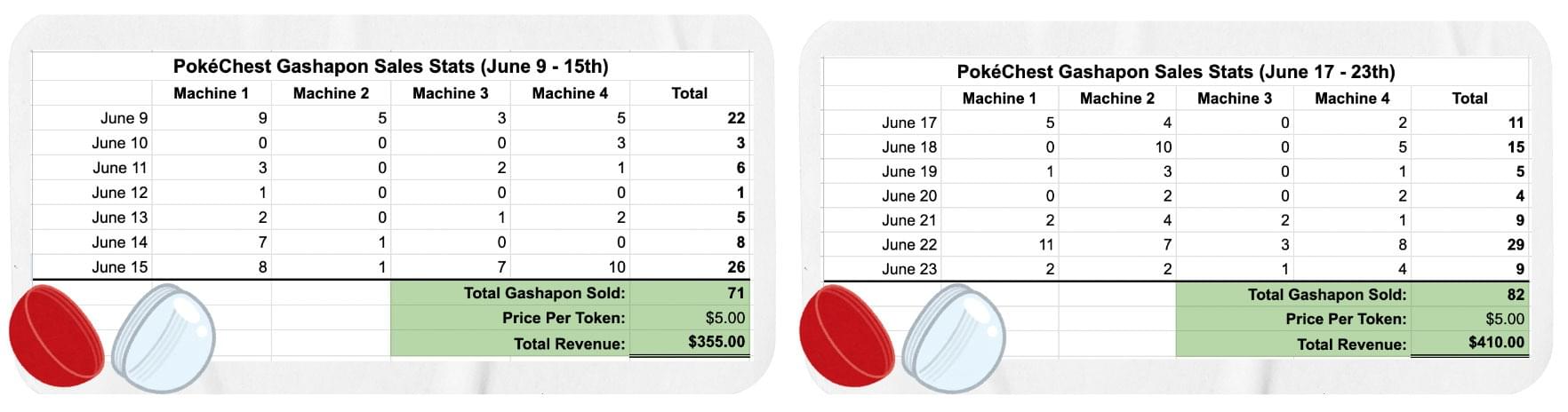Click the June 22 total value 29
1568x412 pixels.
pyautogui.click(x=1516, y=244)
